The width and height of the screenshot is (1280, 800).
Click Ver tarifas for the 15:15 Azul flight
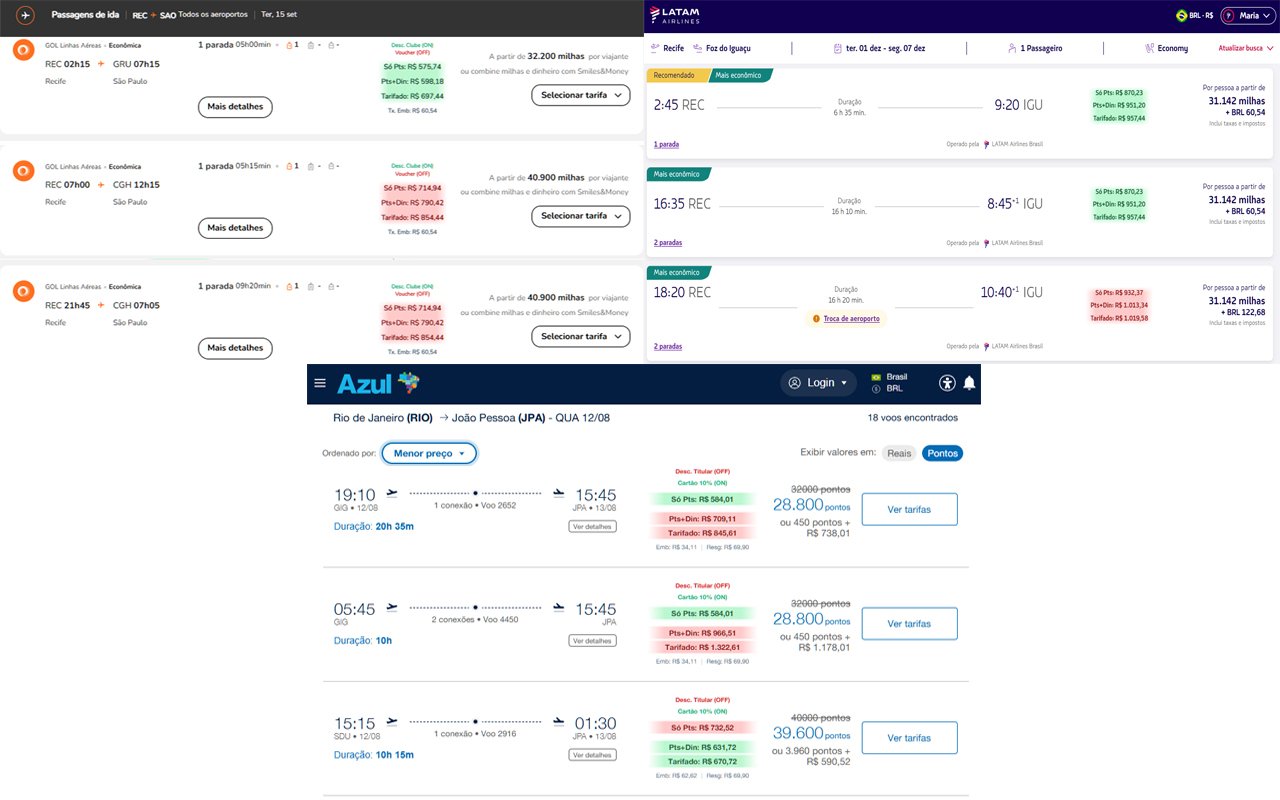[x=909, y=738]
